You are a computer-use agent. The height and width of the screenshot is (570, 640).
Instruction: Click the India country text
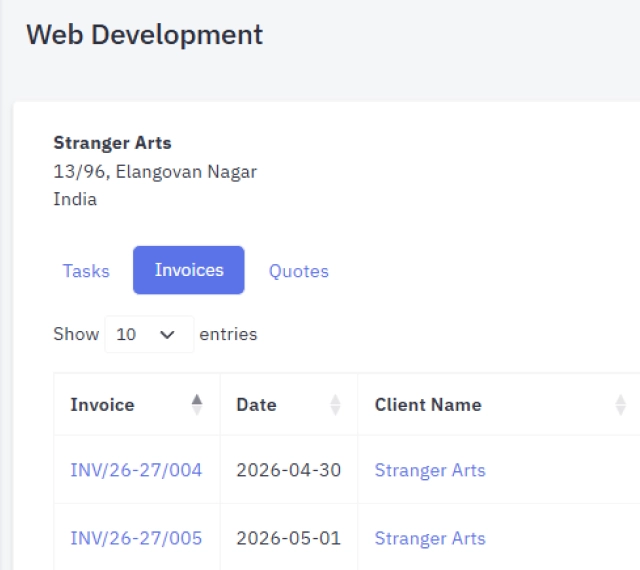[x=75, y=199]
